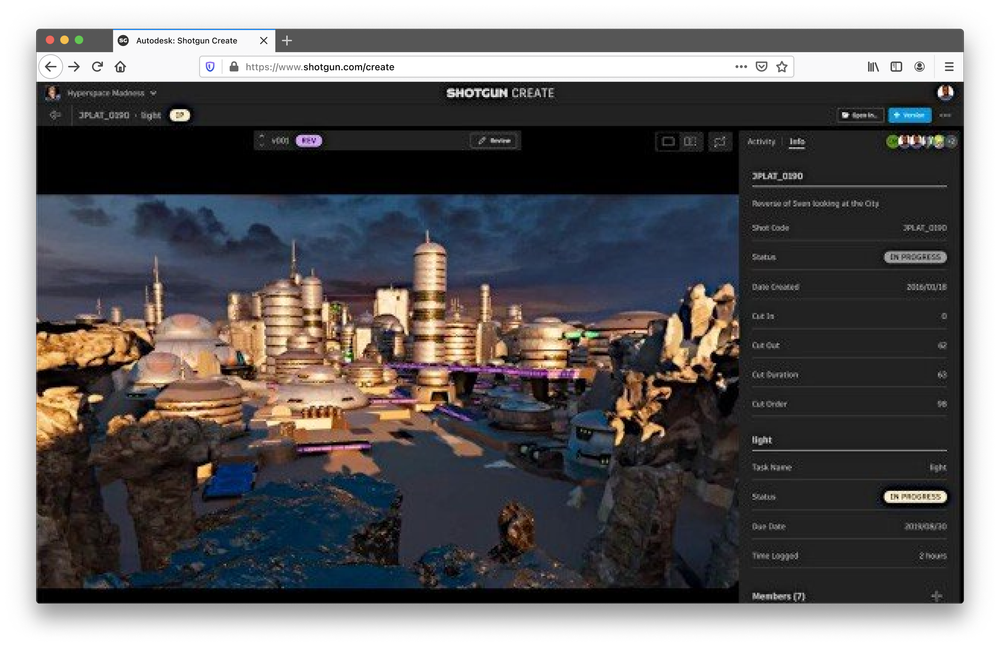Open the IP status badge in breadcrumb
1000x647 pixels.
click(180, 115)
